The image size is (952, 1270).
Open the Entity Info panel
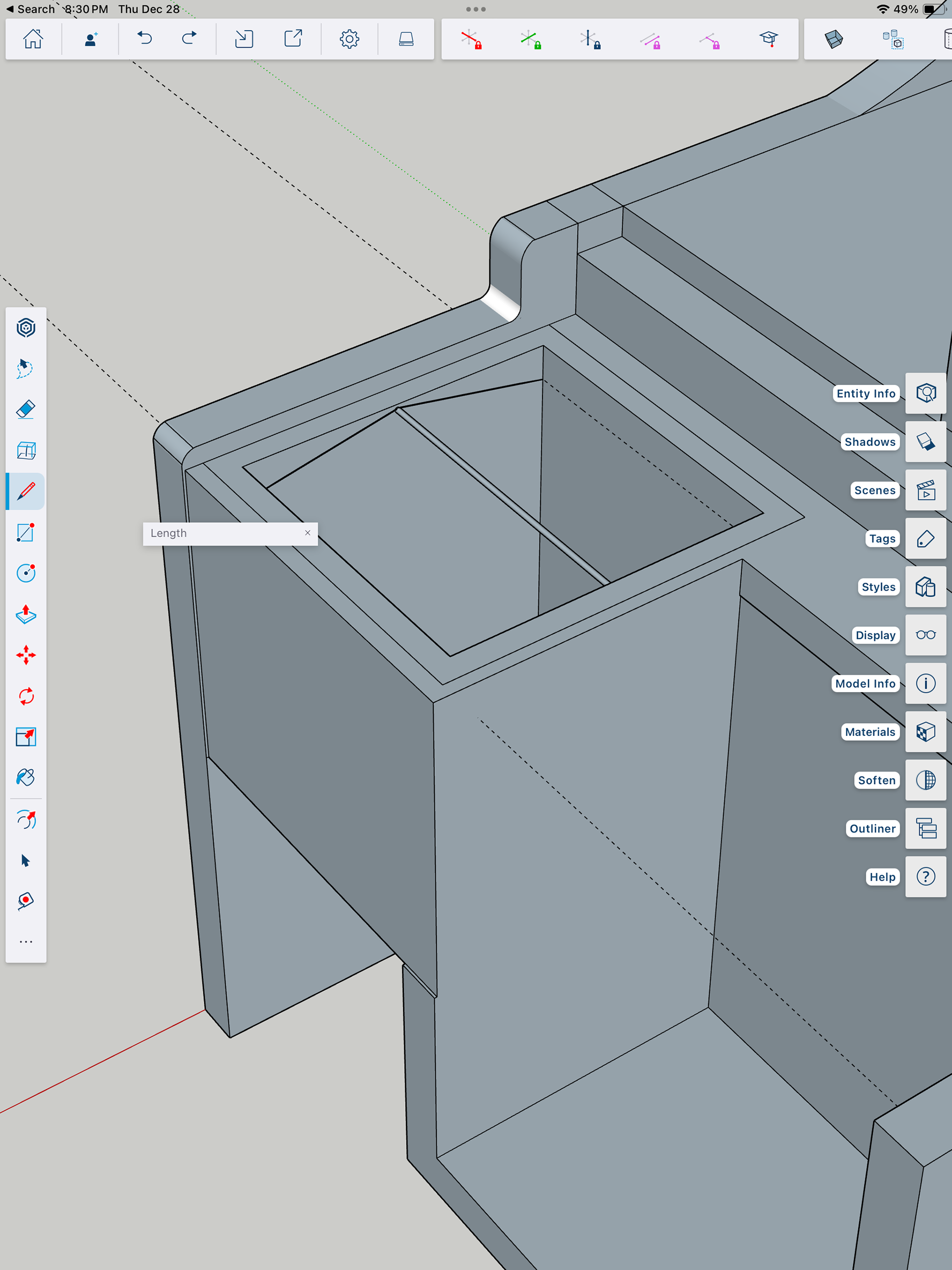(925, 393)
